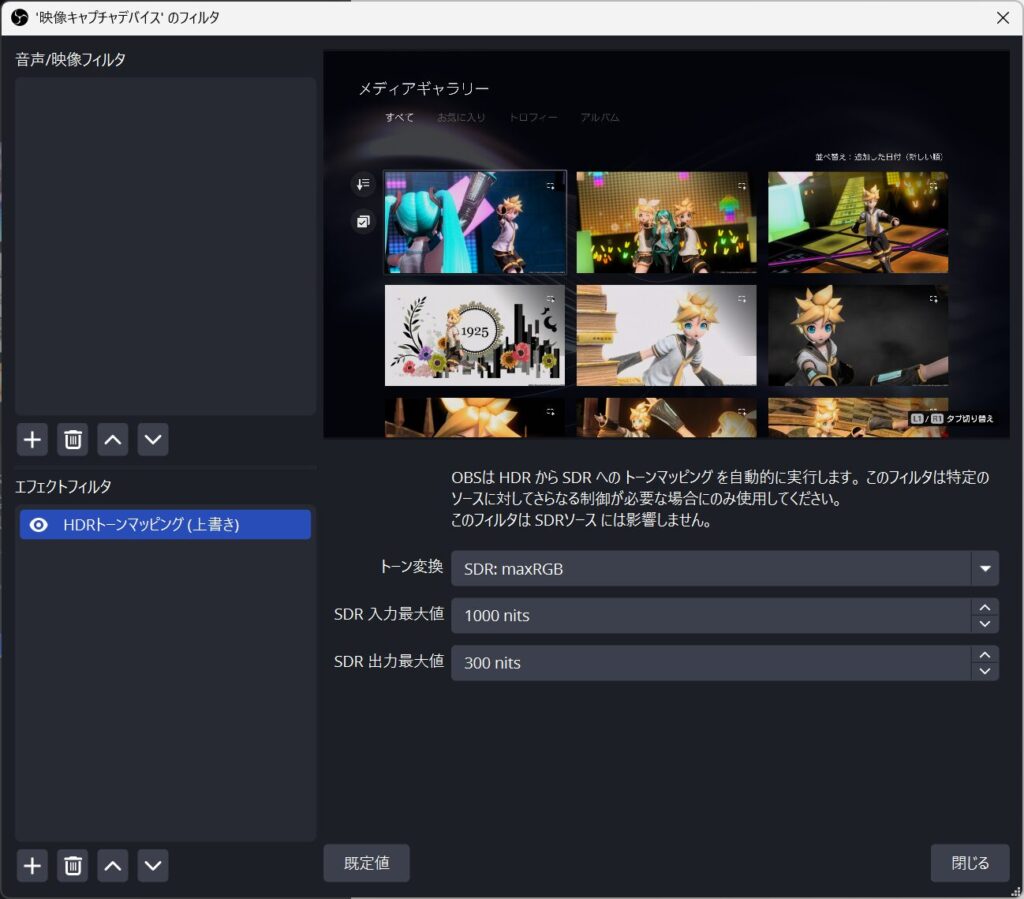This screenshot has height=899, width=1024.
Task: Add a new effect filter with plus icon
Action: tap(33, 865)
